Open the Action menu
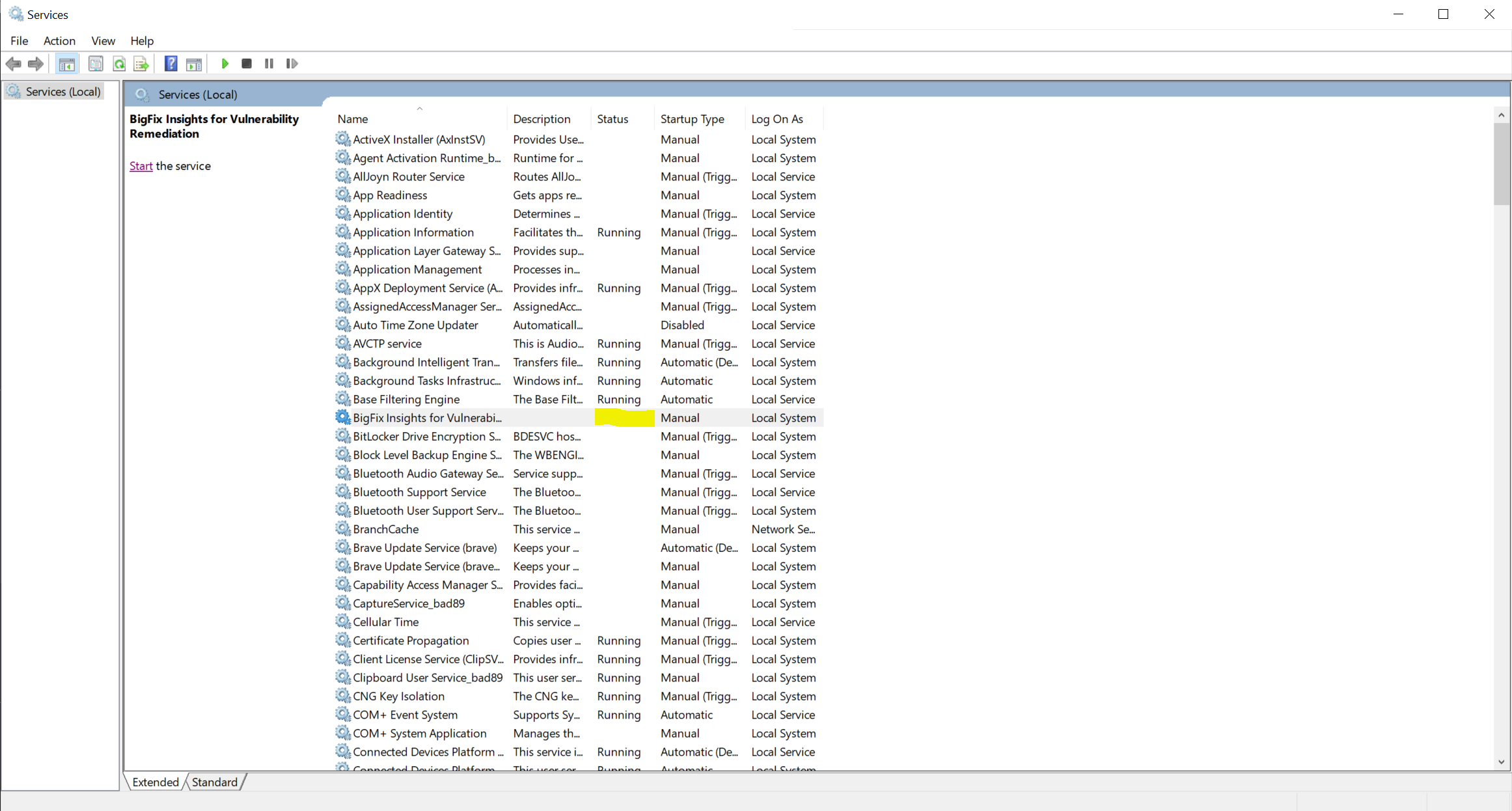Image resolution: width=1512 pixels, height=811 pixels. point(59,40)
